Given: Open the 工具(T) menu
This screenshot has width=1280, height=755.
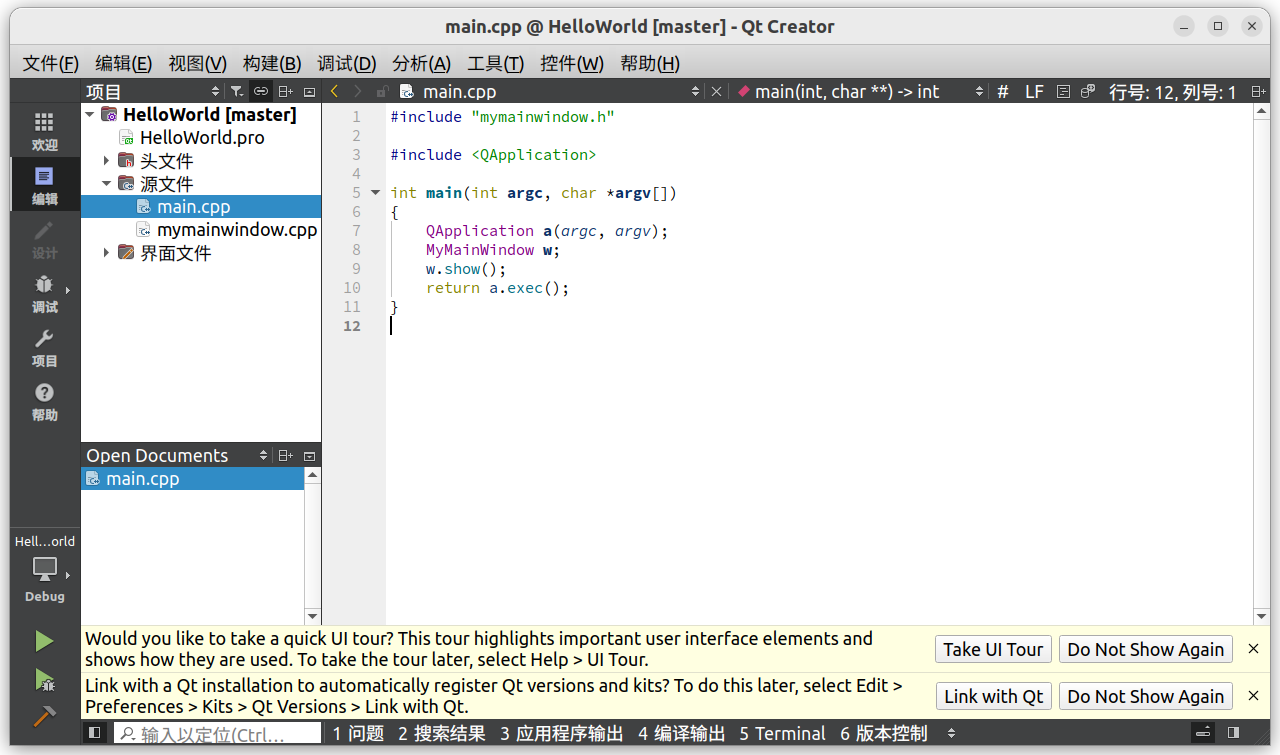Looking at the screenshot, I should pyautogui.click(x=495, y=63).
